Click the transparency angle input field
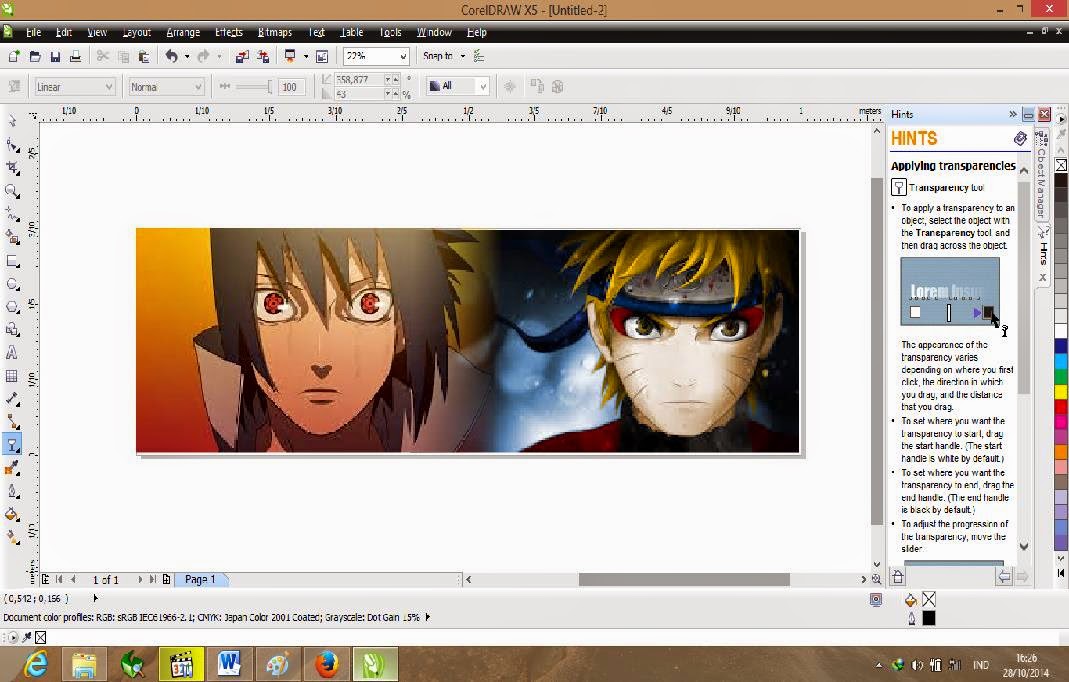1069x682 pixels. click(x=361, y=80)
